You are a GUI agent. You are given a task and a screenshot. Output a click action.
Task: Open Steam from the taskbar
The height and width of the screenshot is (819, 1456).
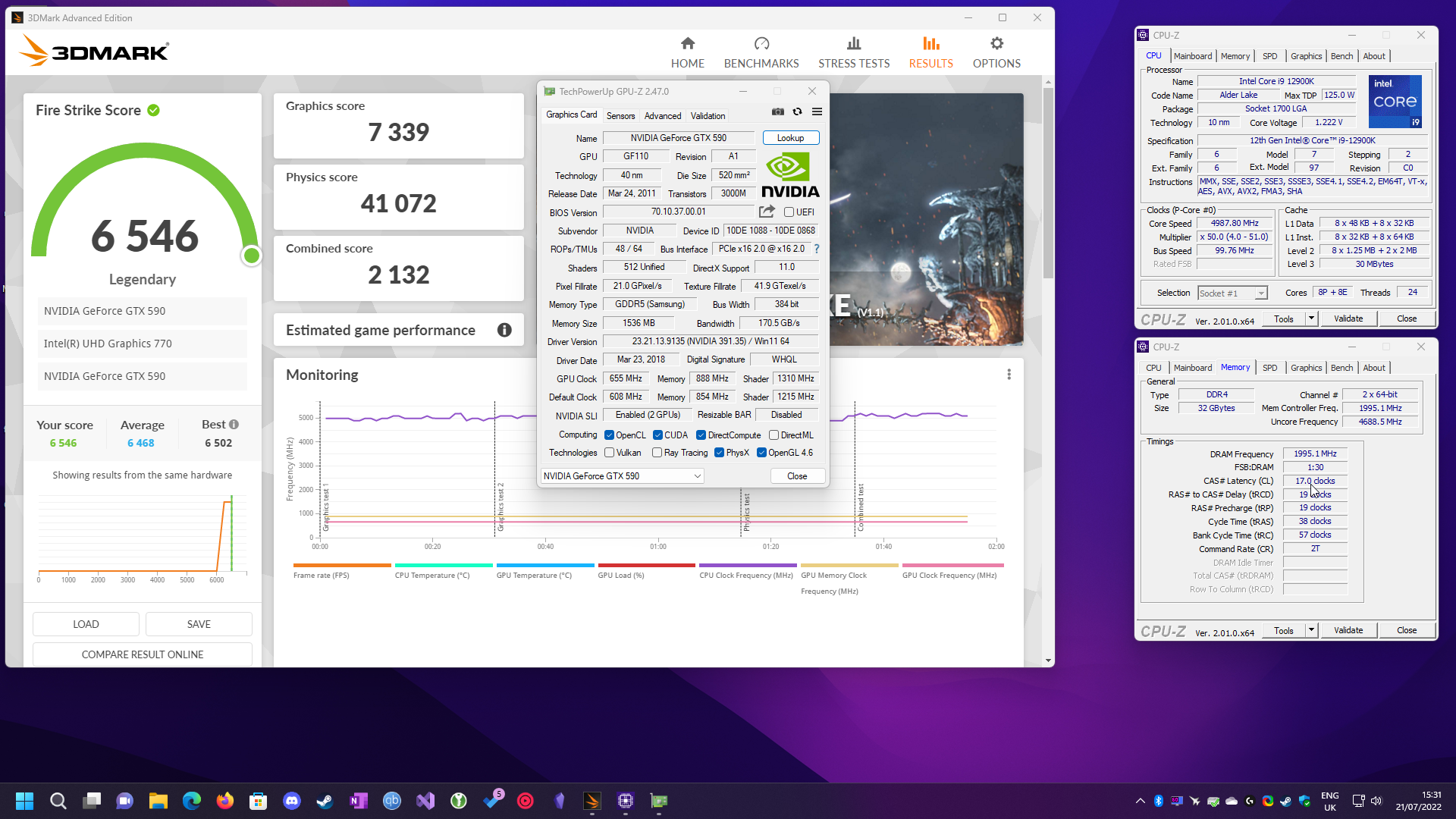325,801
